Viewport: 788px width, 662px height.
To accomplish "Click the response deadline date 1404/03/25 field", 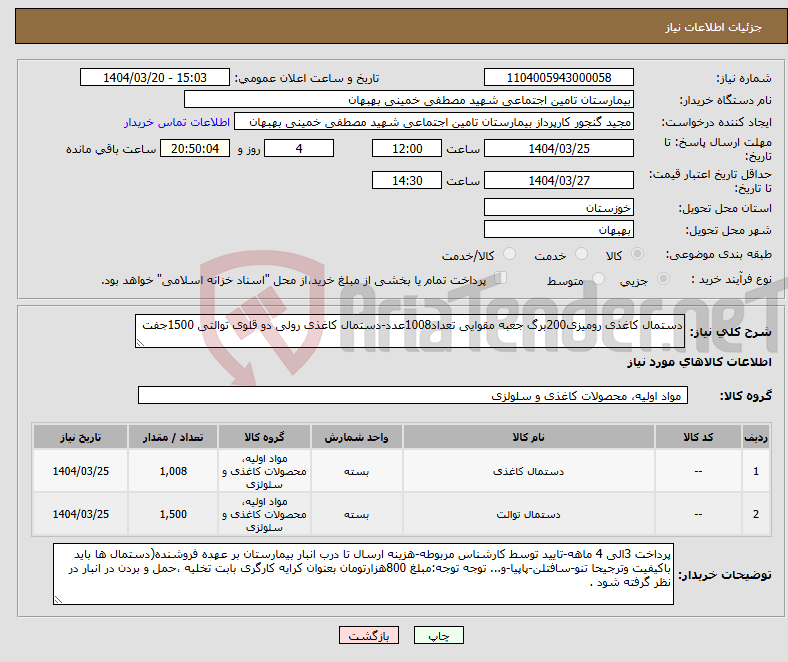I will 558,148.
